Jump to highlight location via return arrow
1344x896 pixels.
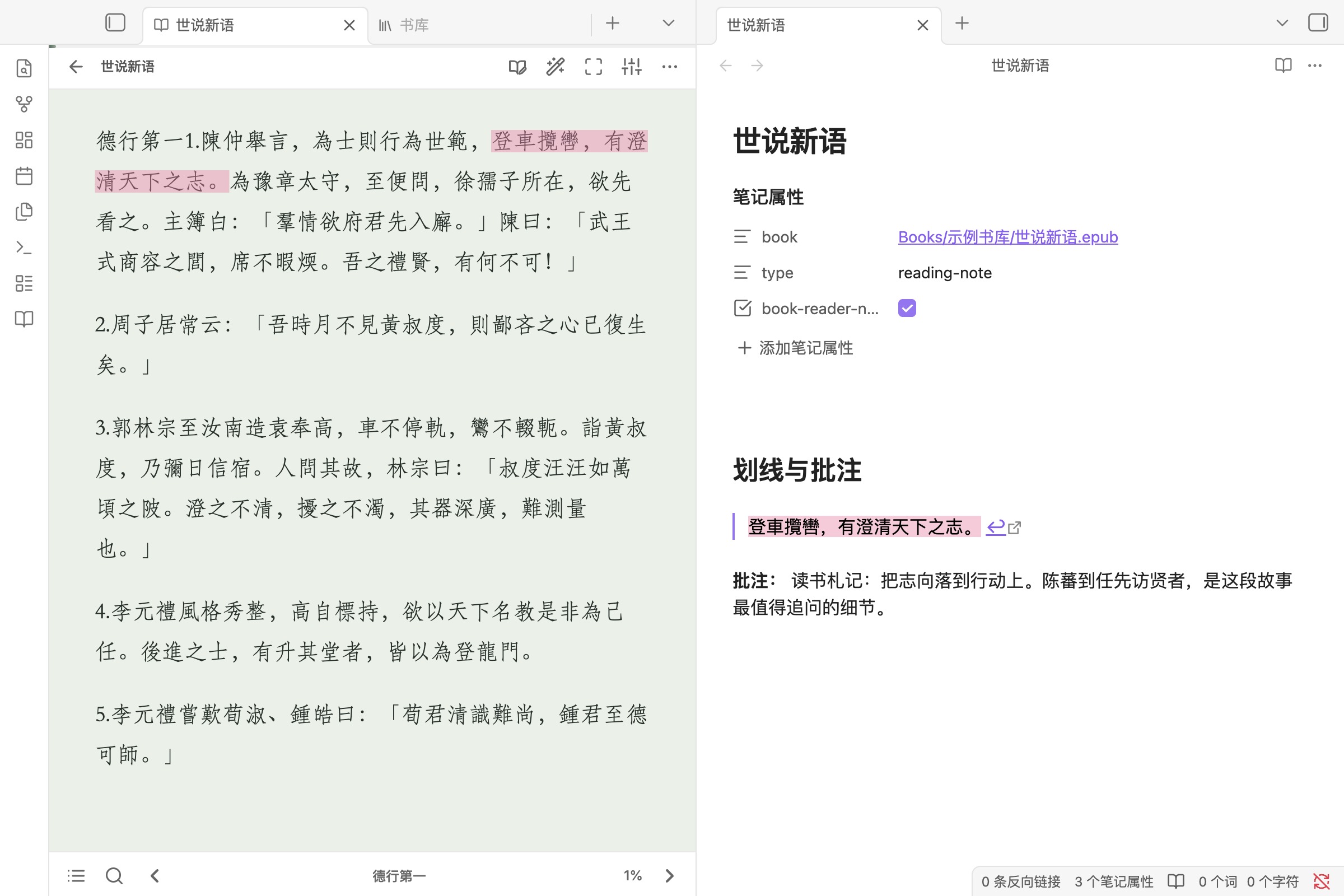(x=996, y=527)
